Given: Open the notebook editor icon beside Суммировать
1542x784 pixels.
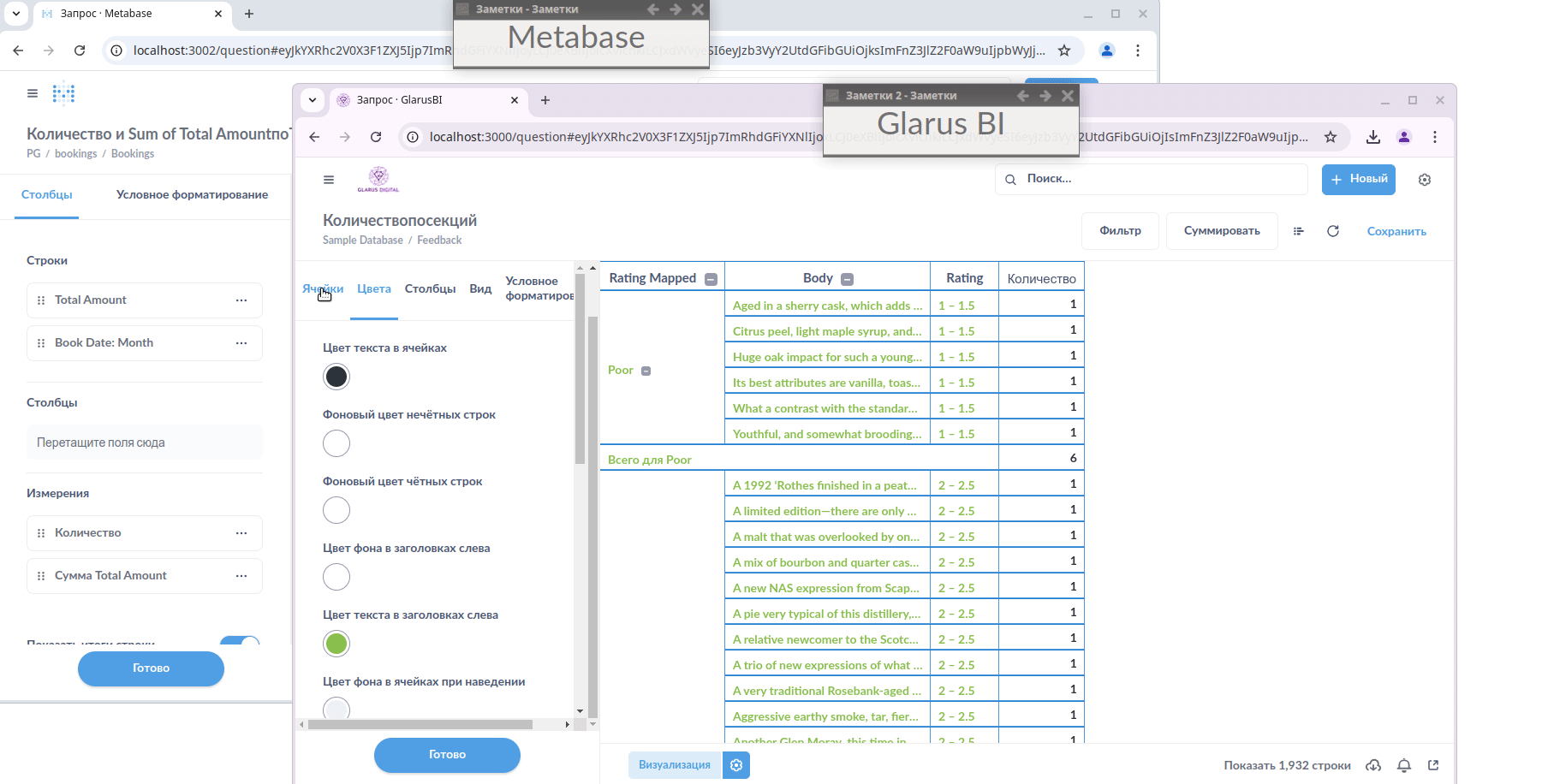Looking at the screenshot, I should pos(1298,231).
